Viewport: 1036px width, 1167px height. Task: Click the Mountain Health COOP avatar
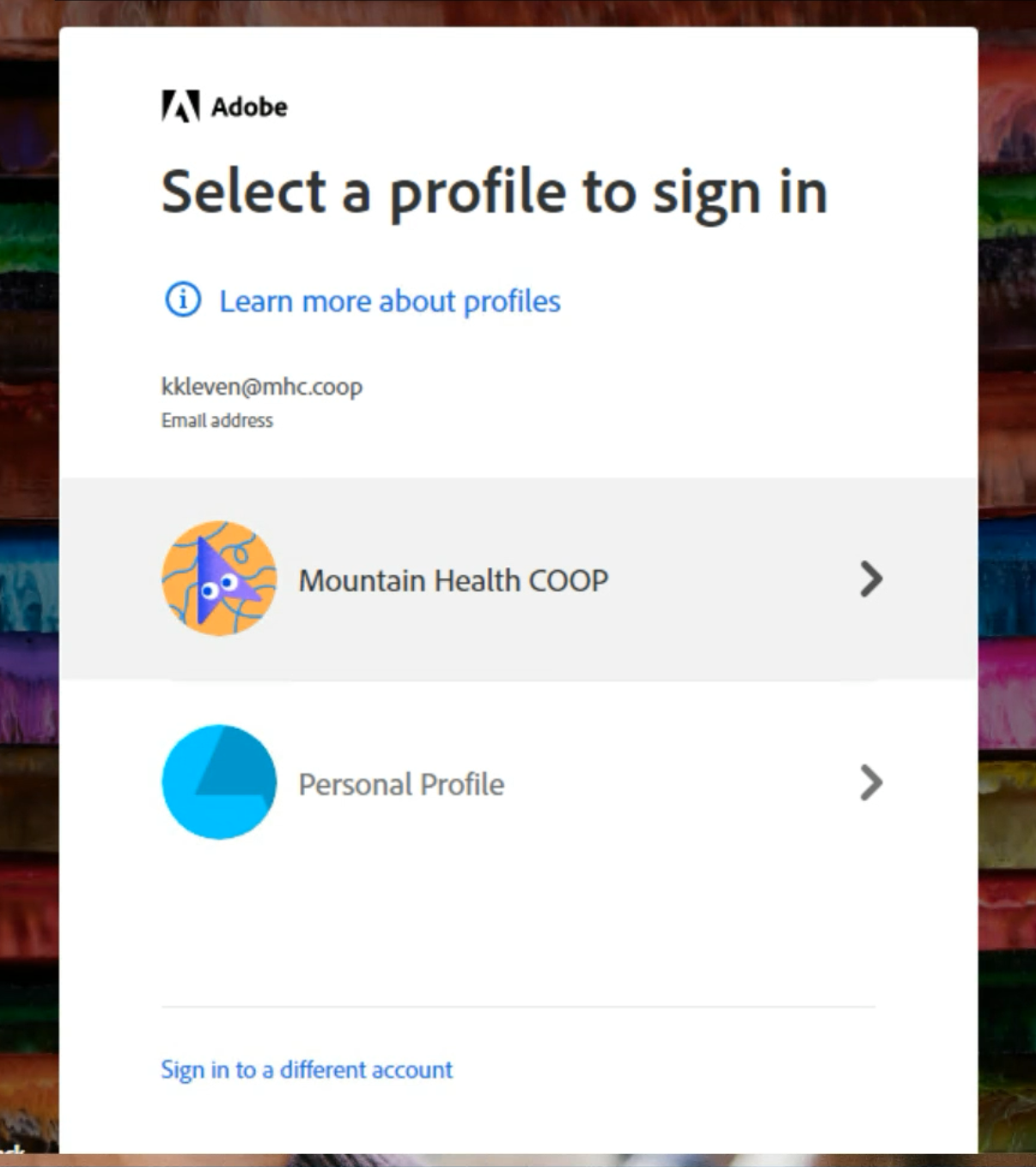[219, 578]
